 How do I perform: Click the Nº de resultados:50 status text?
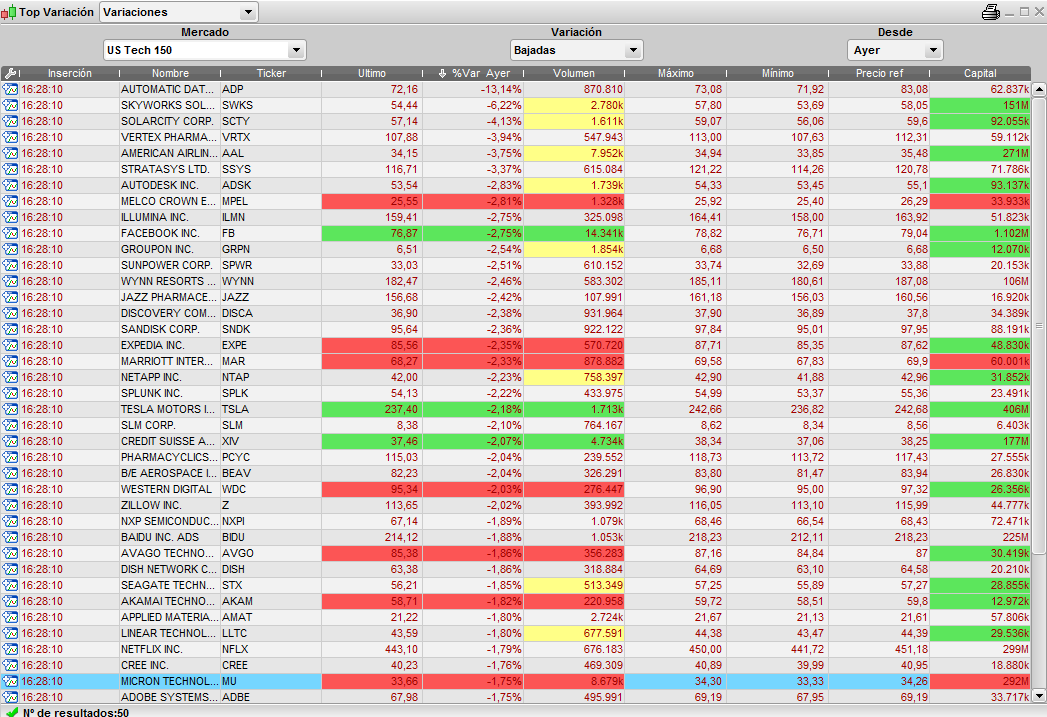coord(75,712)
